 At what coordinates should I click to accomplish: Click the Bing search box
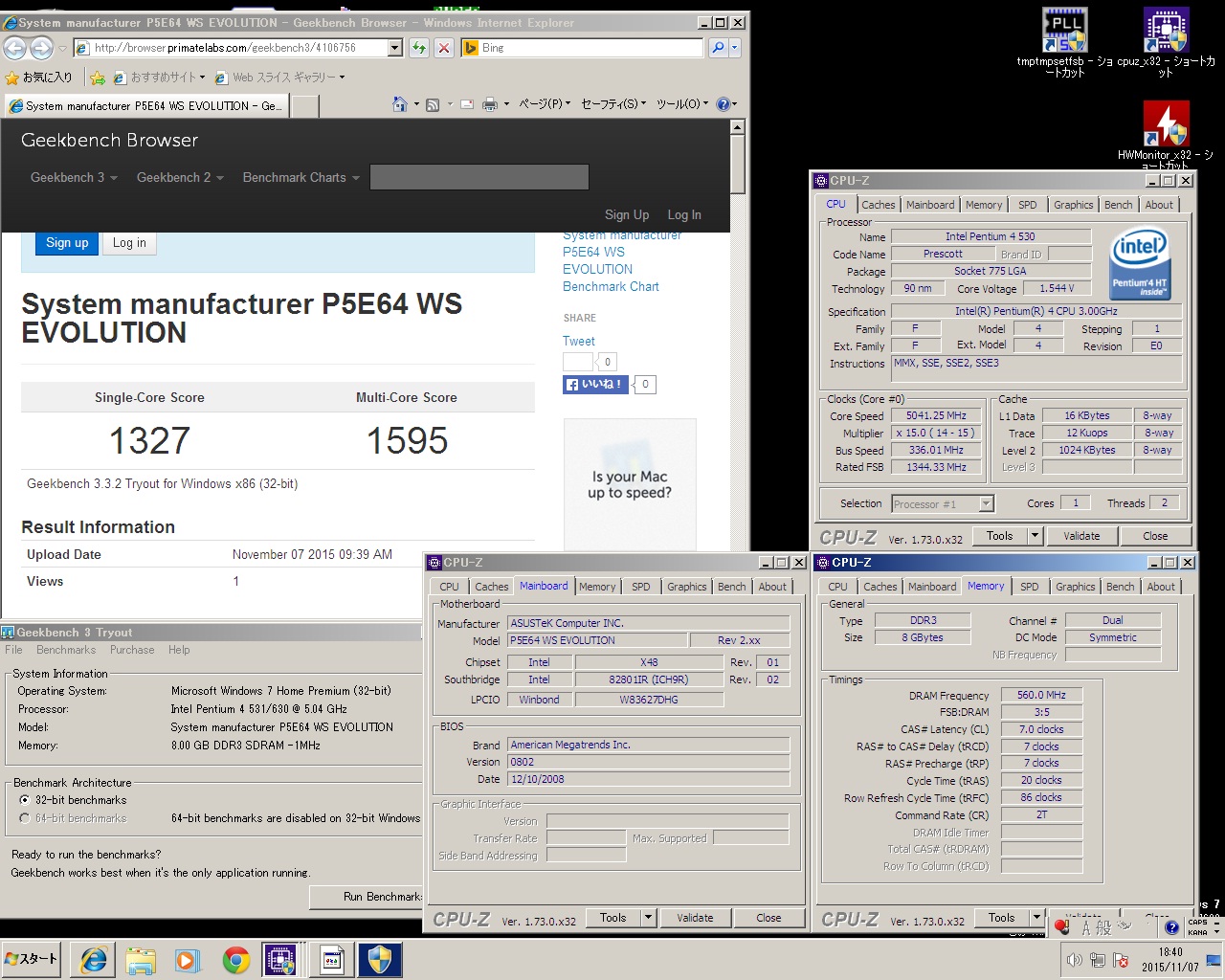(x=584, y=47)
